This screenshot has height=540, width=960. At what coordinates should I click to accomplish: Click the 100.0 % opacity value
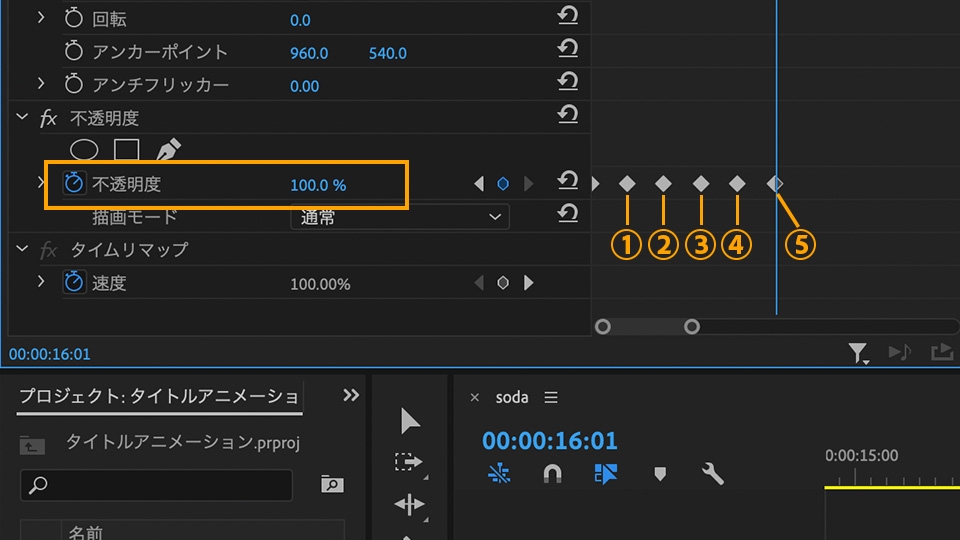318,185
